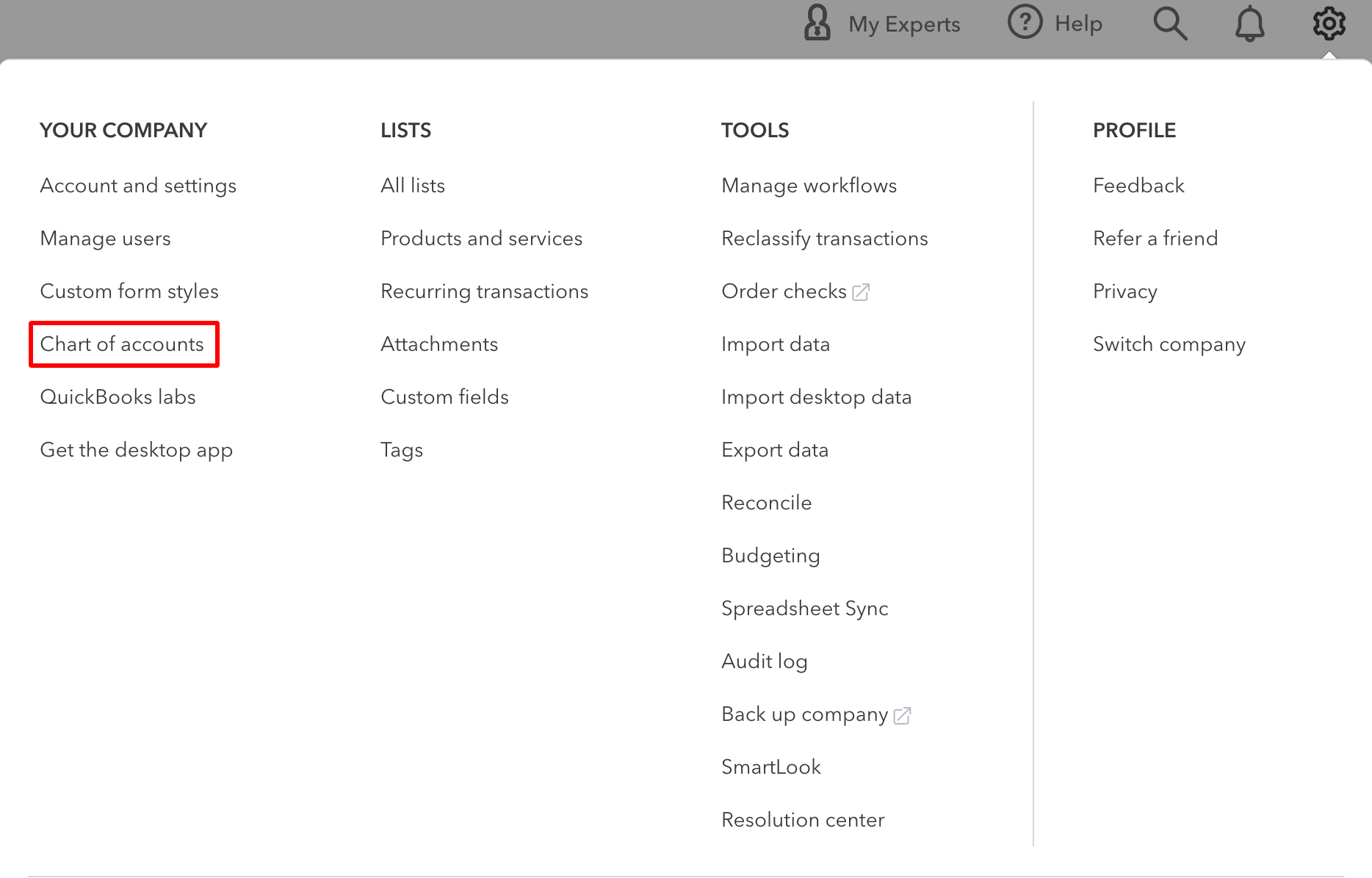
Task: Select Reclassify transactions
Action: click(x=825, y=239)
